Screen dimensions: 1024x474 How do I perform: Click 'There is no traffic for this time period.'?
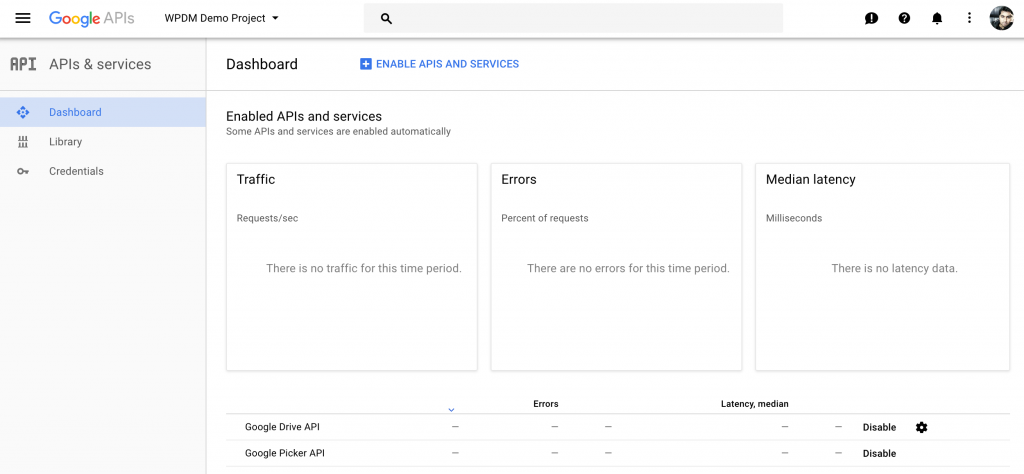pyautogui.click(x=364, y=268)
